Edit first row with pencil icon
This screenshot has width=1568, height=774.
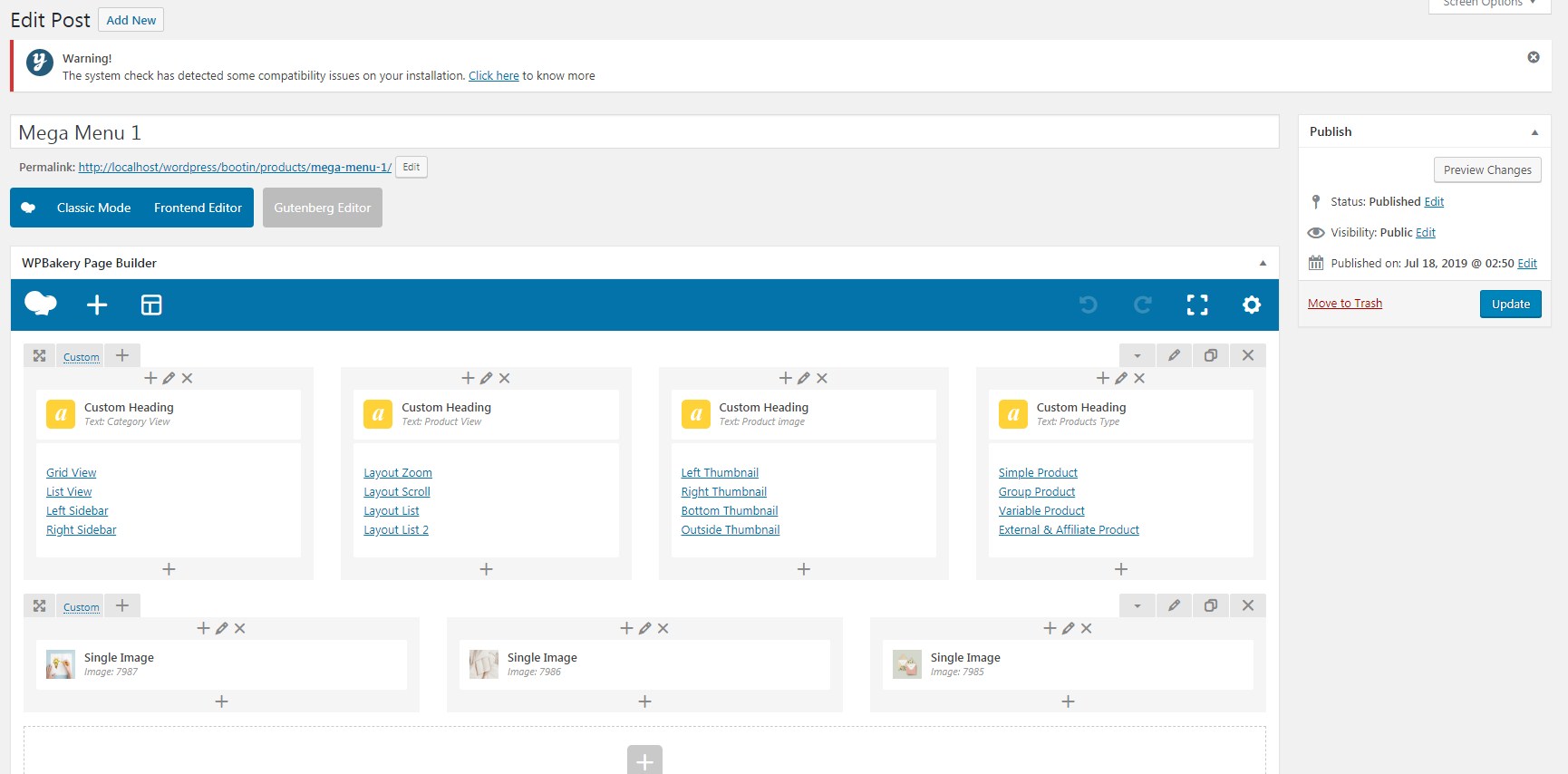point(1174,355)
